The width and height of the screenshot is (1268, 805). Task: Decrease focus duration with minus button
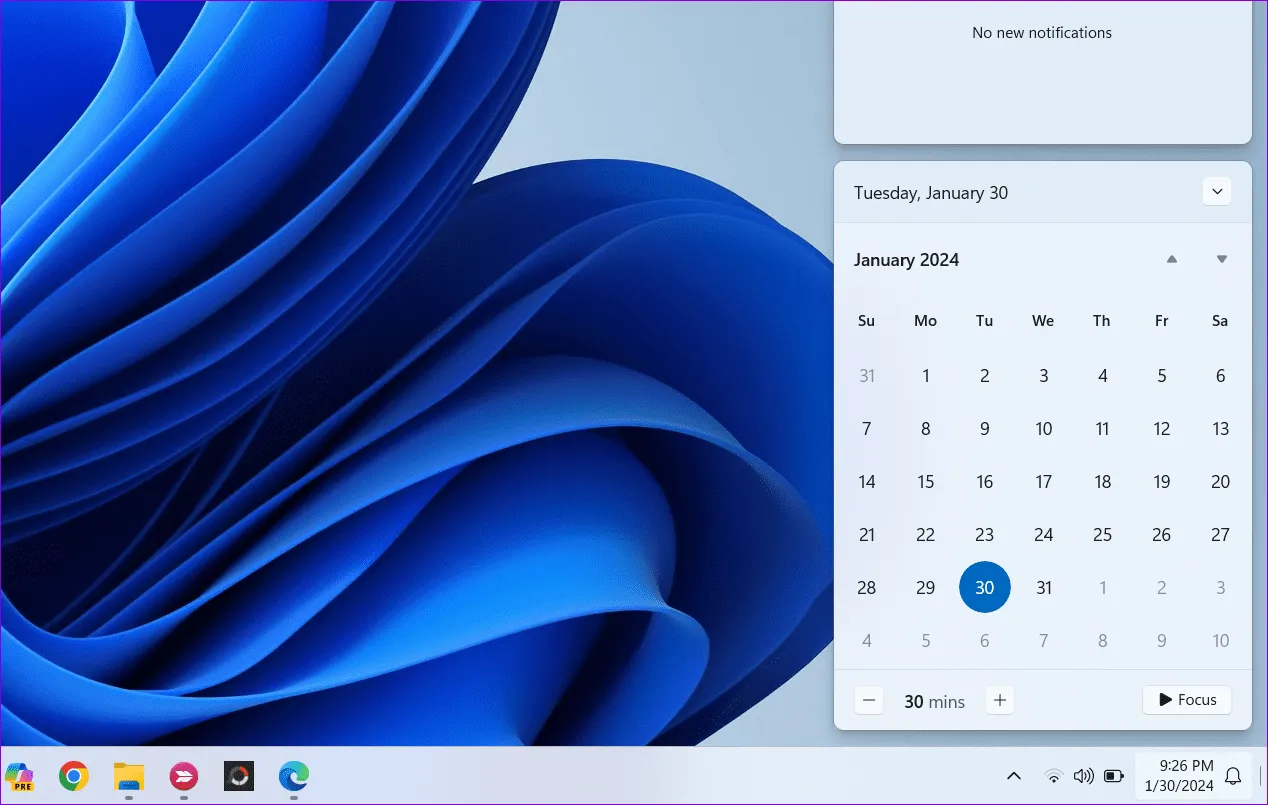click(x=869, y=700)
